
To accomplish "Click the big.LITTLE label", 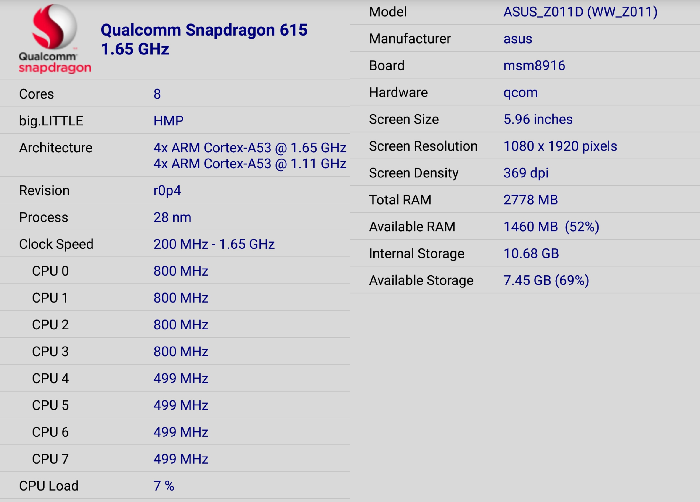I will pos(51,121).
